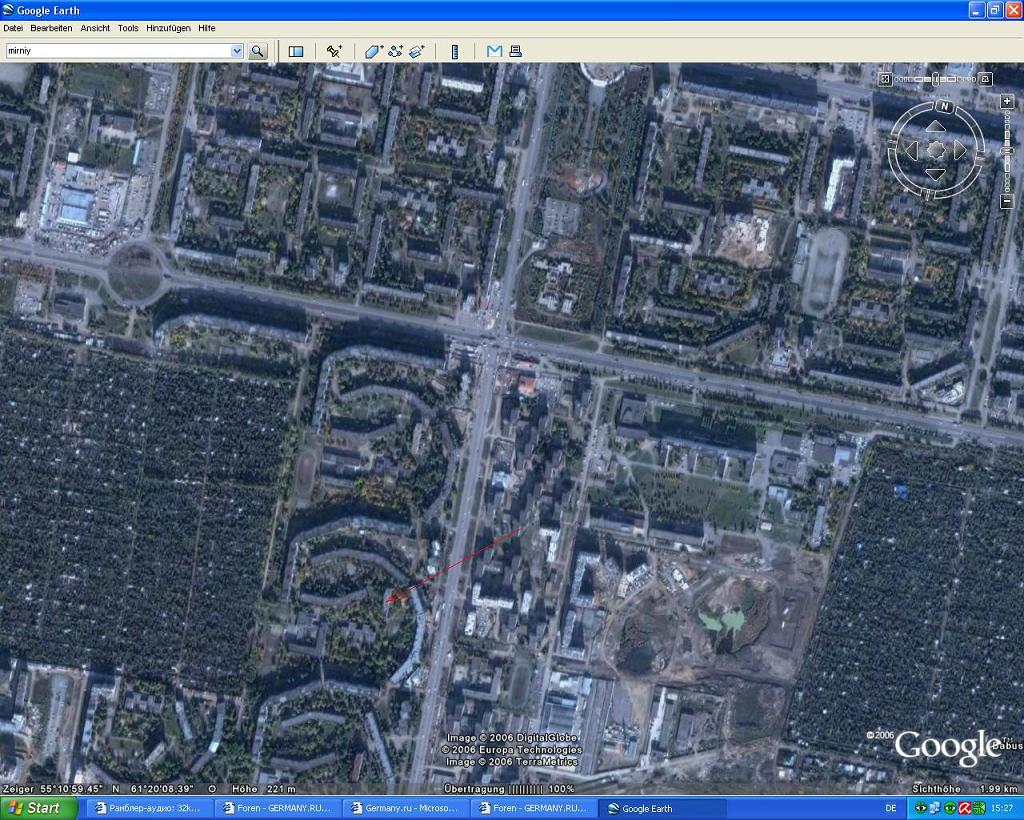
Task: Expand the search history dropdown arrow
Action: (237, 51)
